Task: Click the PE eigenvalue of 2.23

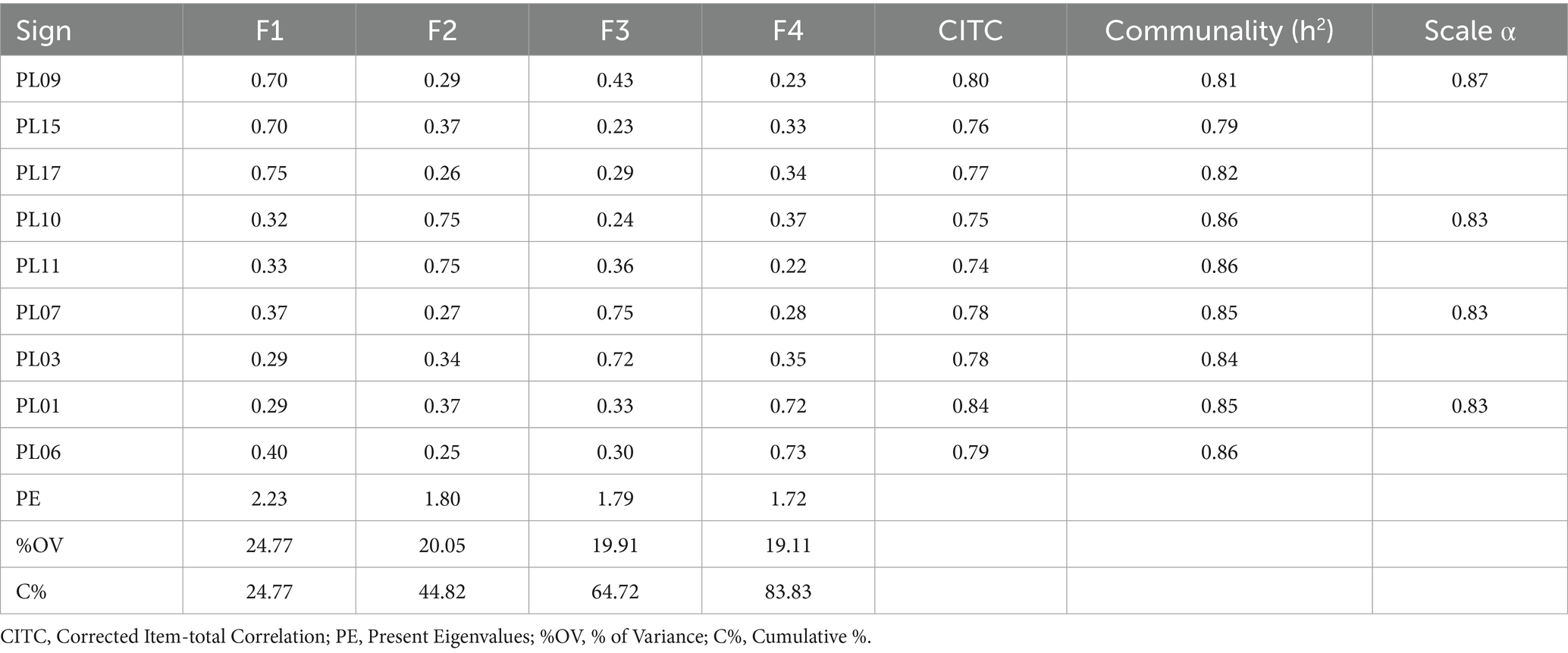Action: coord(269,498)
